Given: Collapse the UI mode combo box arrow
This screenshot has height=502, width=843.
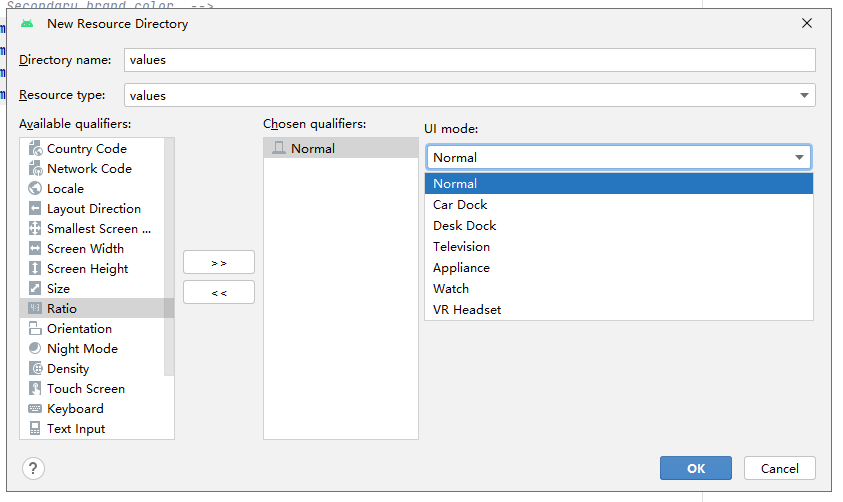Looking at the screenshot, I should point(799,157).
